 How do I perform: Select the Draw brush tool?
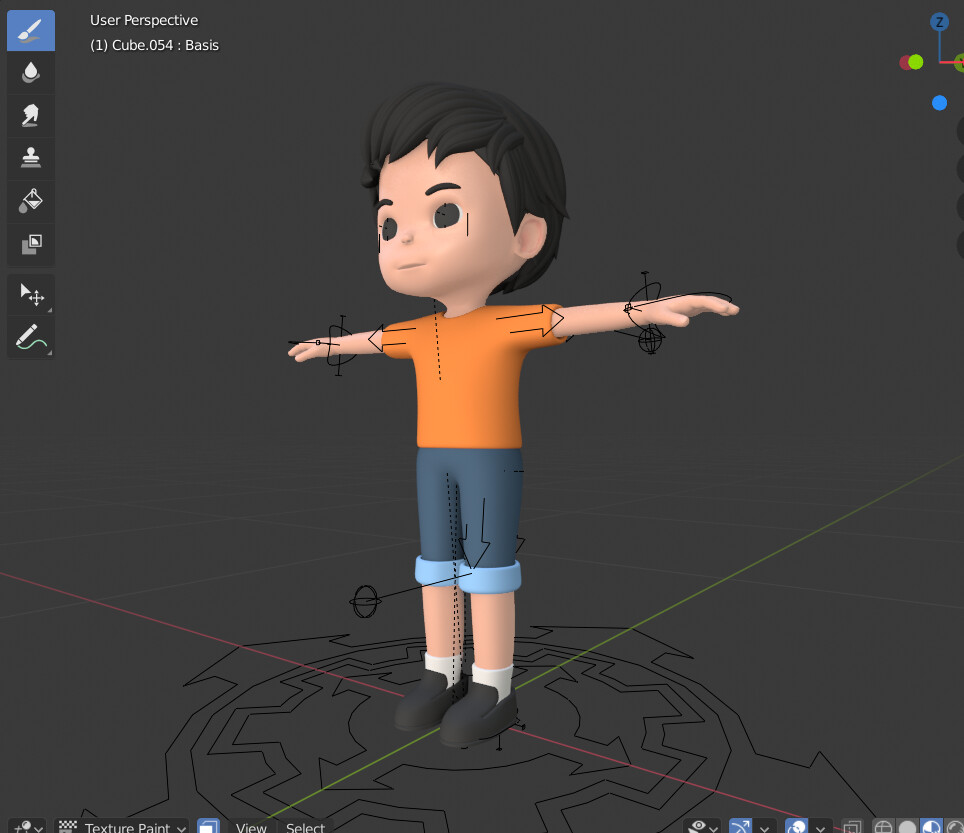(30, 29)
